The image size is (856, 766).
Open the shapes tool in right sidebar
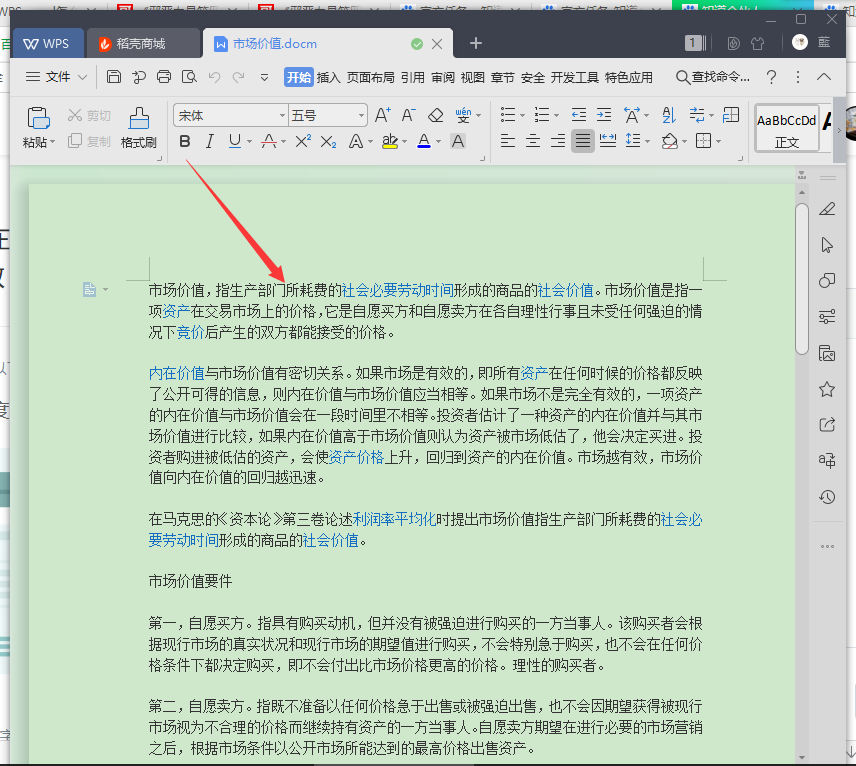point(827,281)
